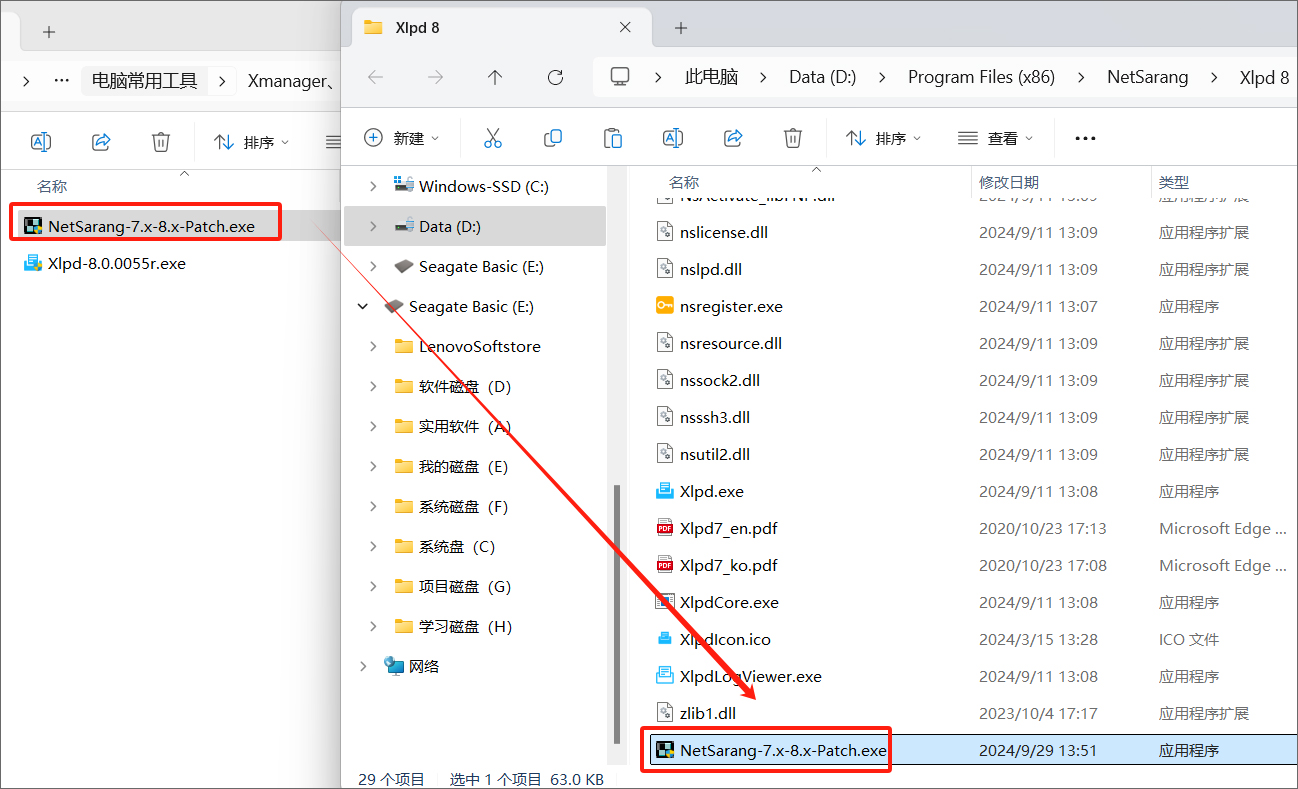Image resolution: width=1298 pixels, height=789 pixels.
Task: Select the Rename icon in the toolbar
Action: pyautogui.click(x=672, y=138)
